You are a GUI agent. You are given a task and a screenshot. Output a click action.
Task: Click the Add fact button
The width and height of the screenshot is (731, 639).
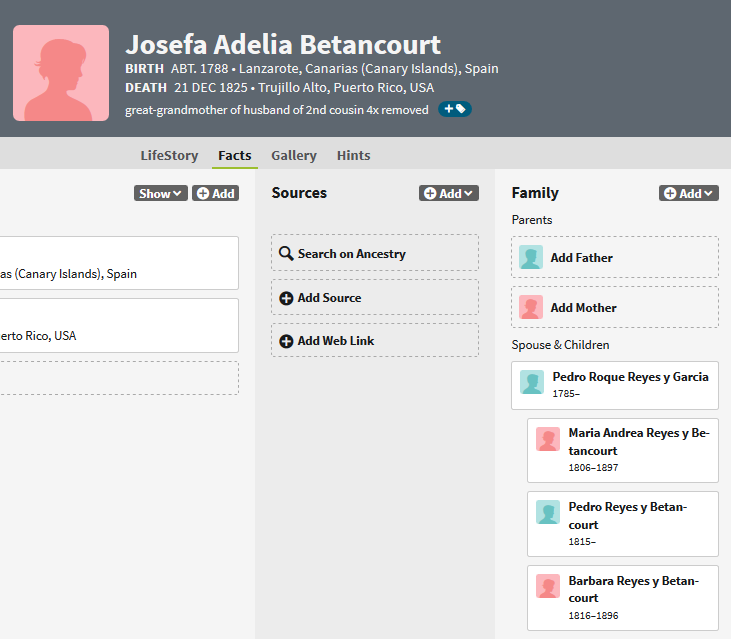tap(215, 193)
